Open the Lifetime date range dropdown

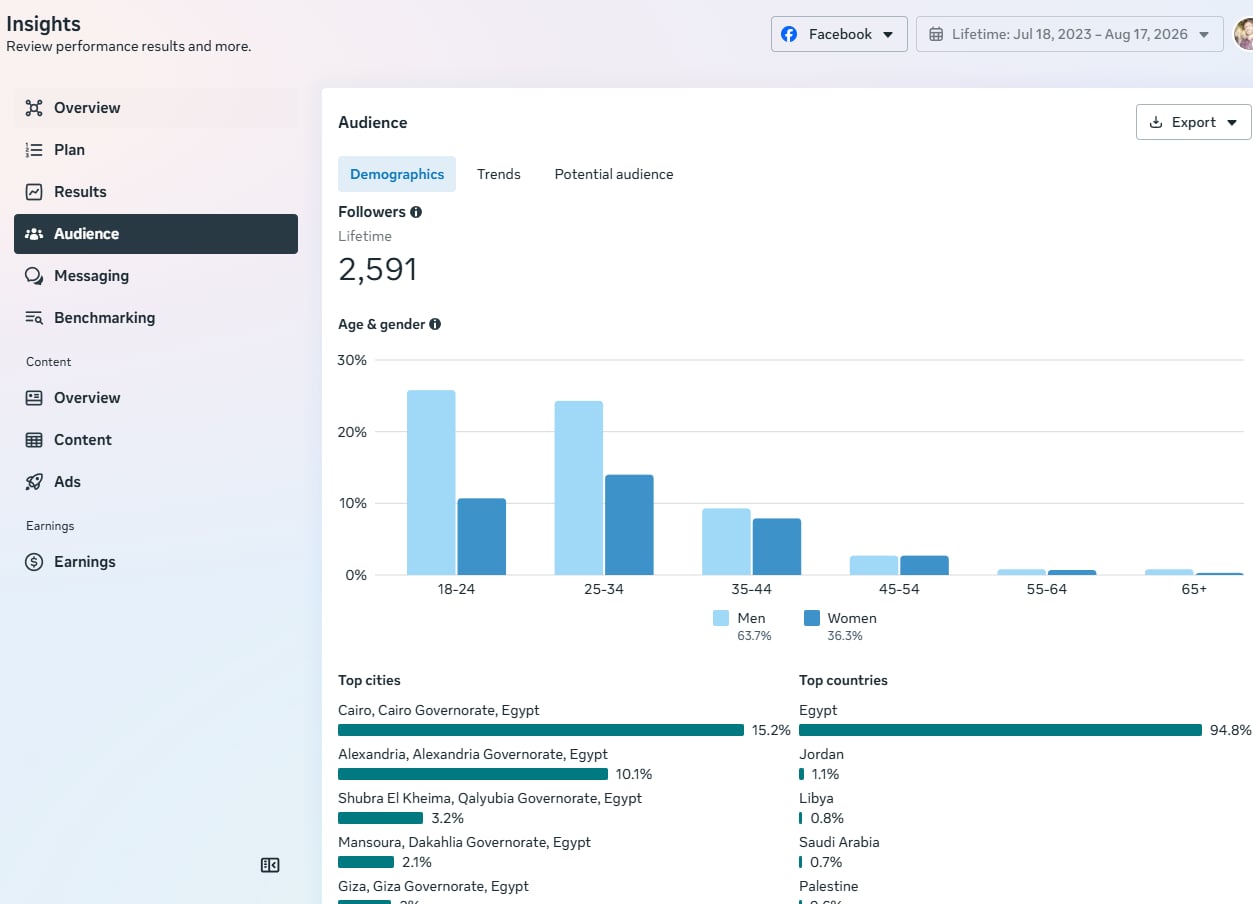click(x=1069, y=34)
